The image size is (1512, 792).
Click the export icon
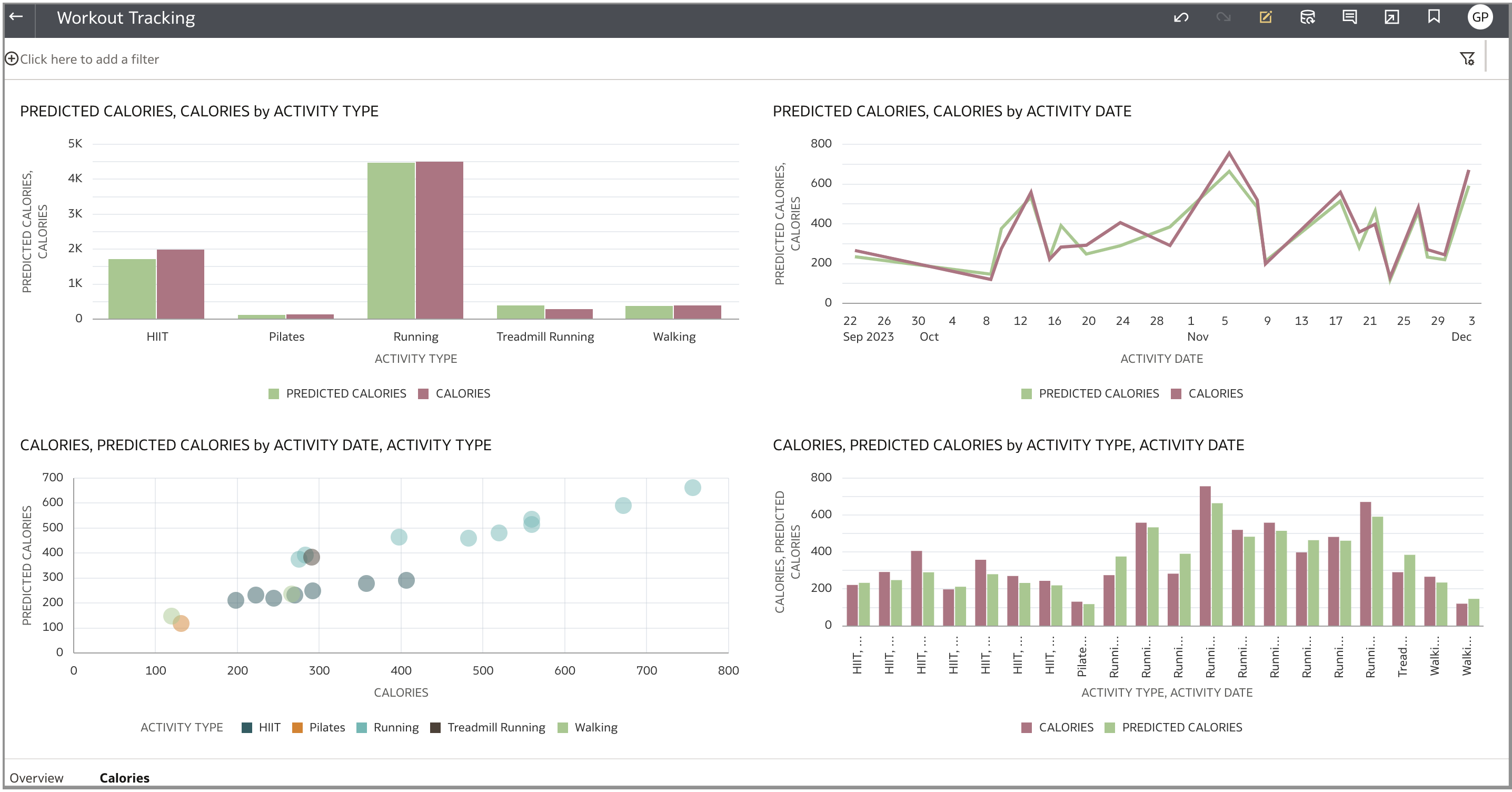pos(1391,17)
